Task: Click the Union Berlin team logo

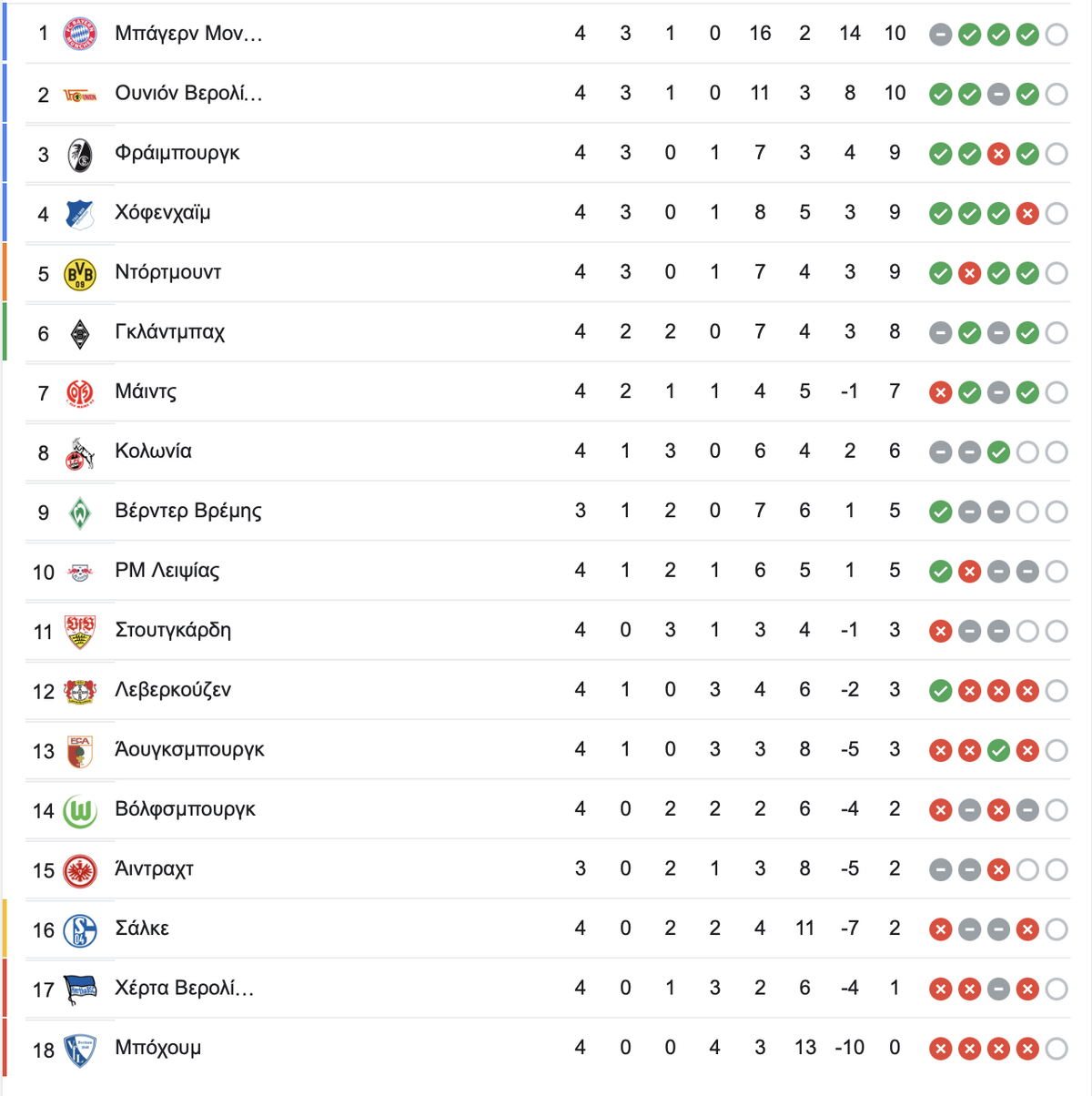Action: [x=80, y=95]
